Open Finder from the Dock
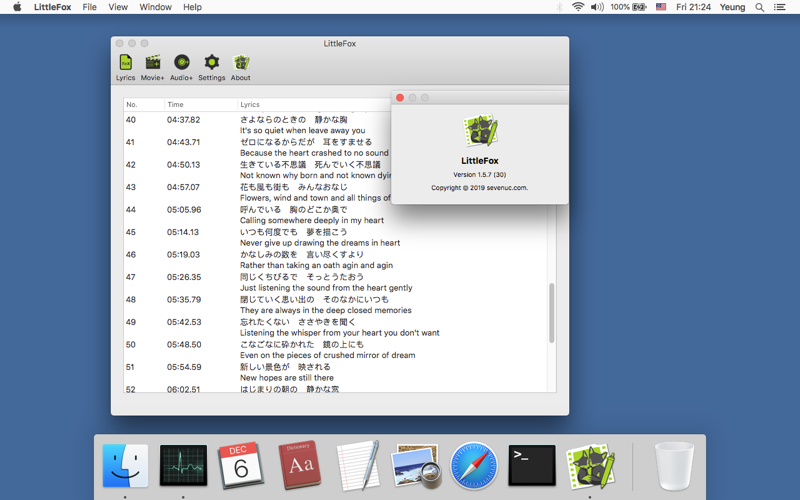This screenshot has height=500, width=800. pyautogui.click(x=125, y=466)
